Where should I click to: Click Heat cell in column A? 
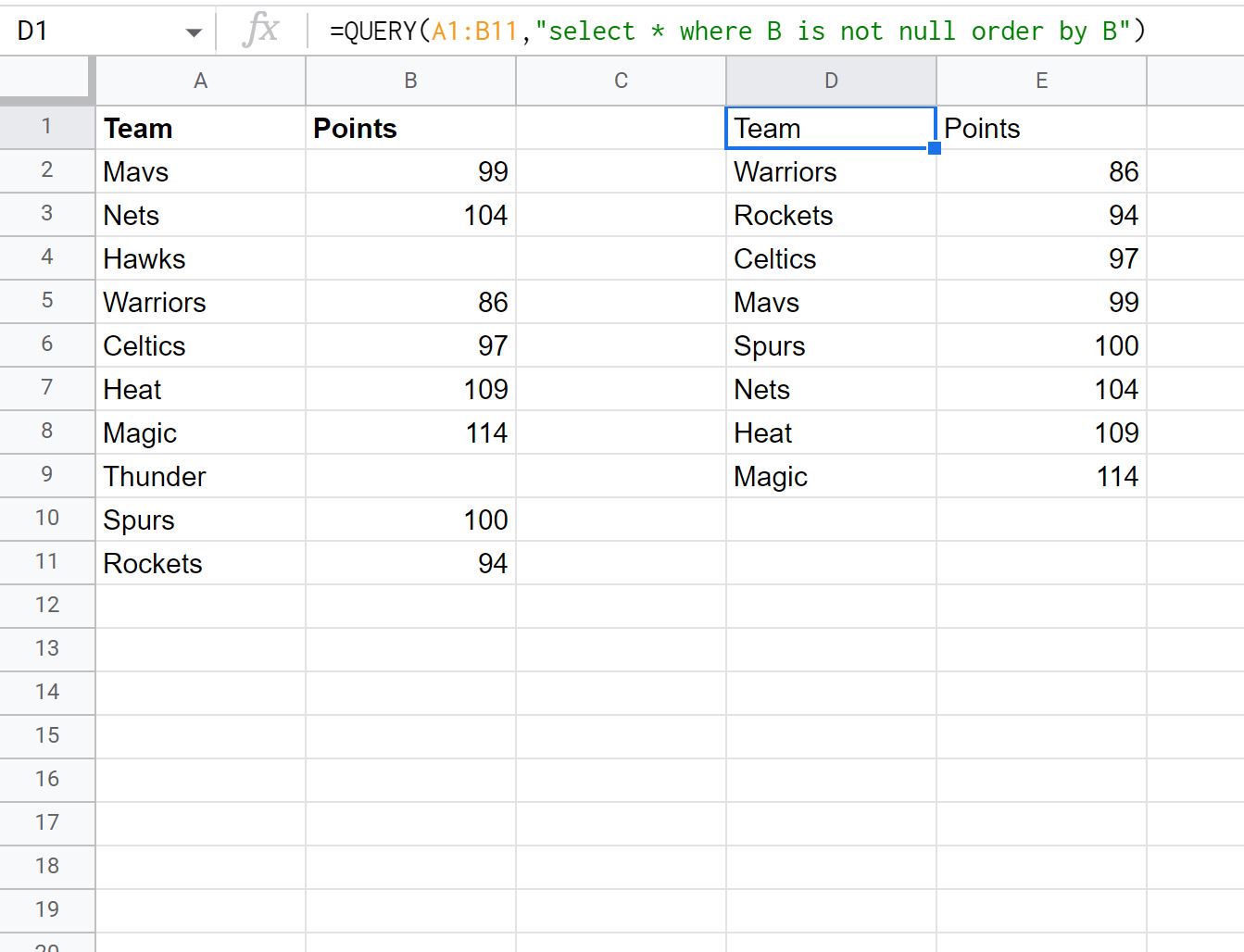point(201,389)
